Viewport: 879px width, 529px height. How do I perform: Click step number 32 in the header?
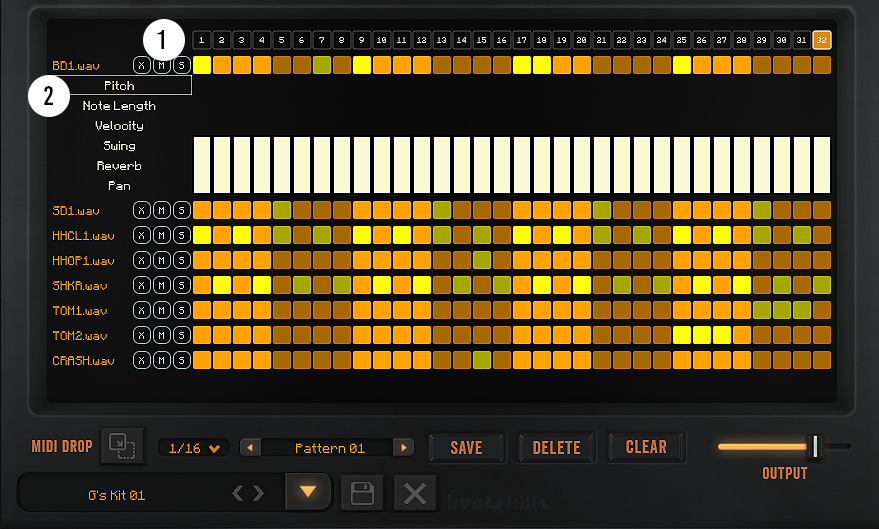tap(822, 40)
